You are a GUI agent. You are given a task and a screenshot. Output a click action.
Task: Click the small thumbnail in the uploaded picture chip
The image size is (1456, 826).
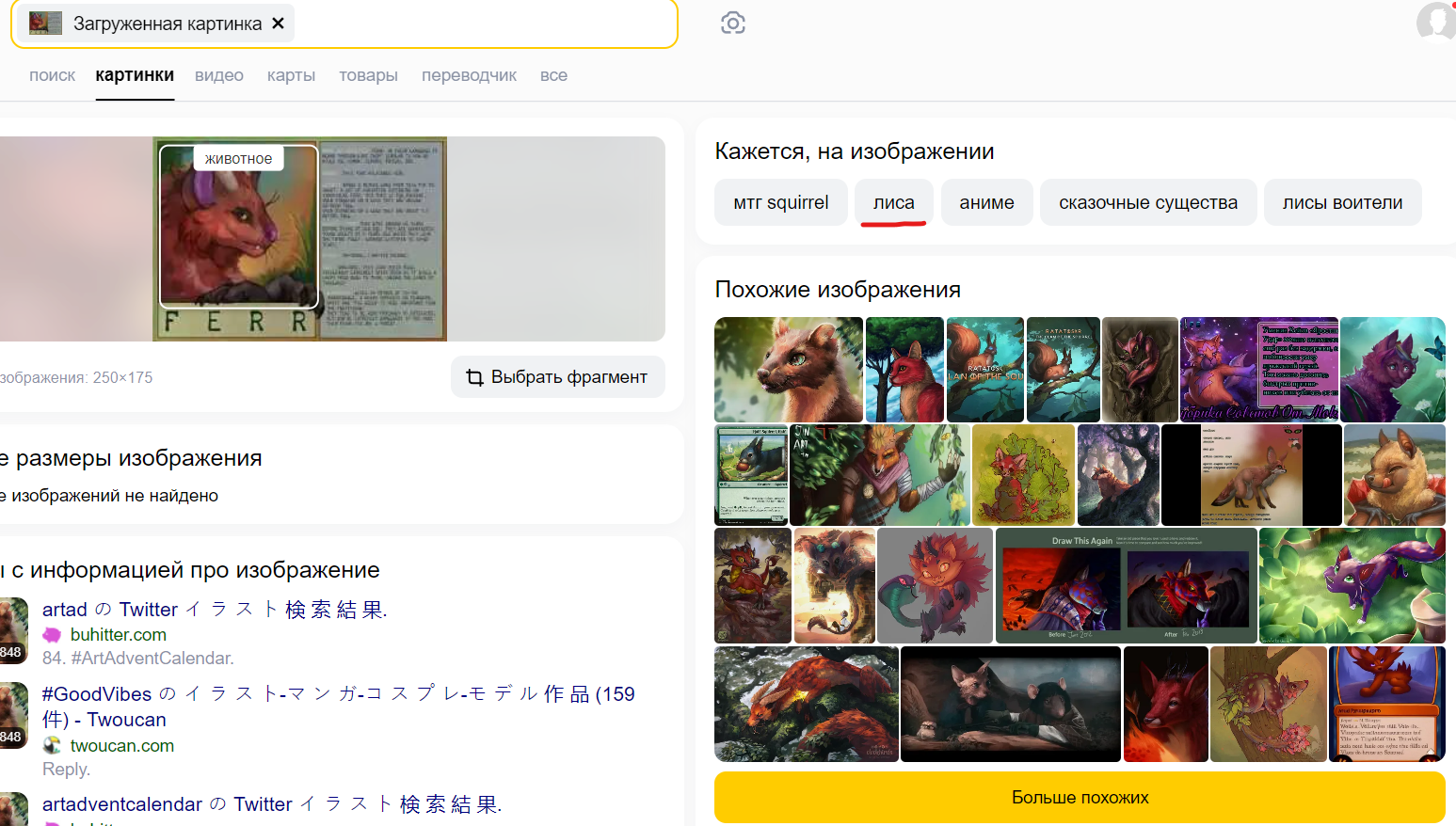pyautogui.click(x=45, y=24)
